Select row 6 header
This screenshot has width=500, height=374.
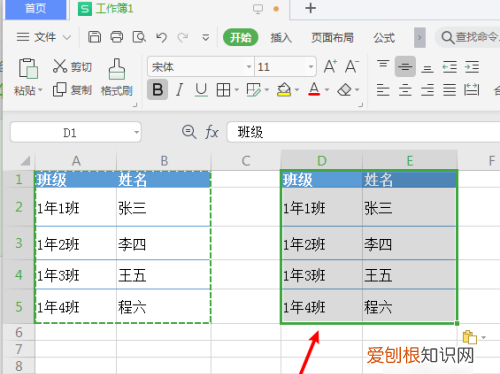[x=19, y=332]
